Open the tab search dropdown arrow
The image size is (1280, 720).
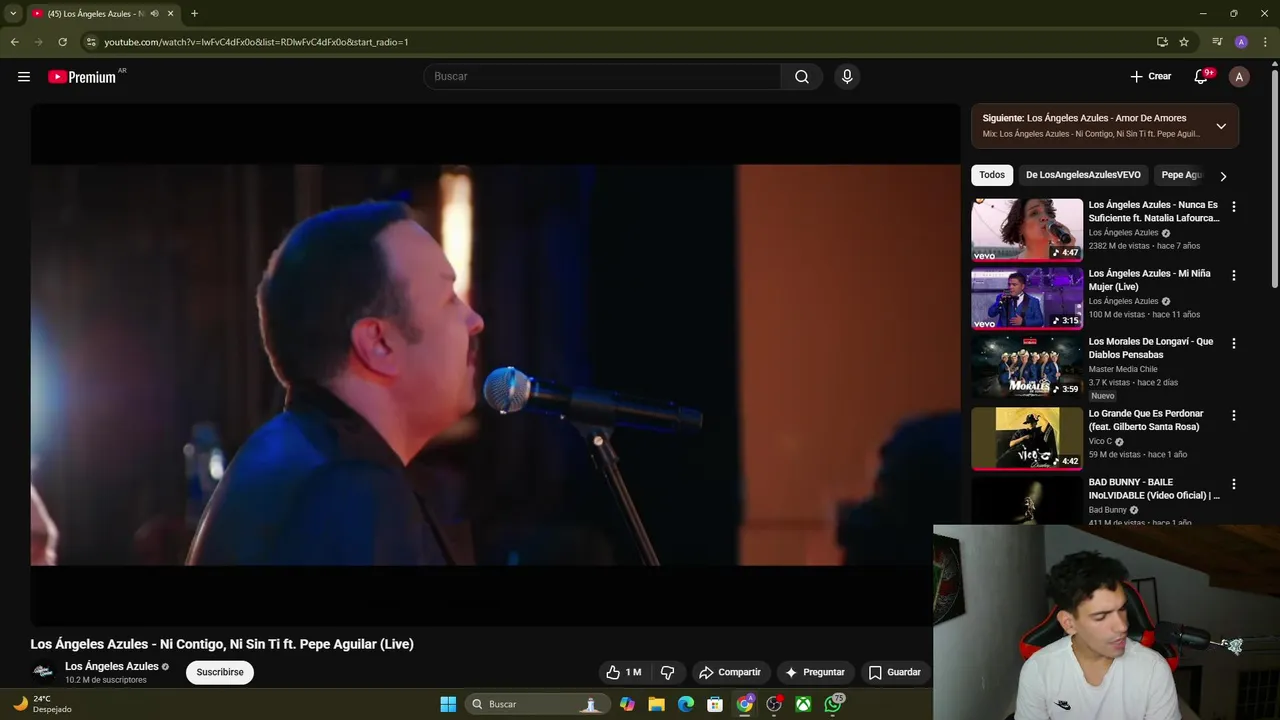(x=13, y=14)
